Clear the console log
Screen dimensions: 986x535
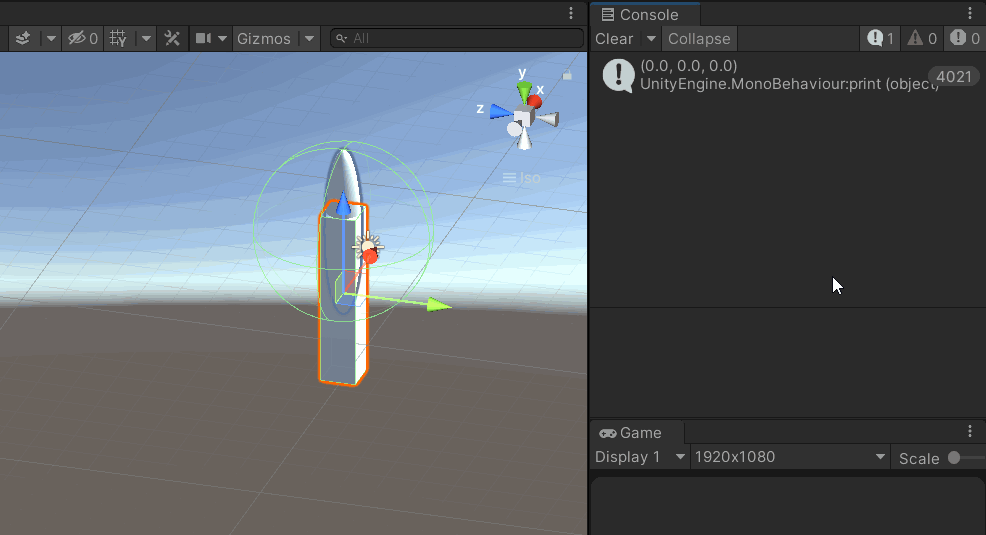coord(614,38)
